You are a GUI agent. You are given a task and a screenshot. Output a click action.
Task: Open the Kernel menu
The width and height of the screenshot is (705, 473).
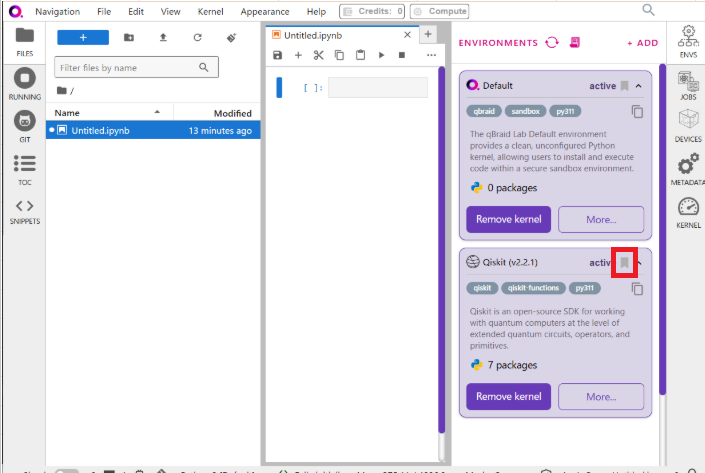[x=210, y=11]
